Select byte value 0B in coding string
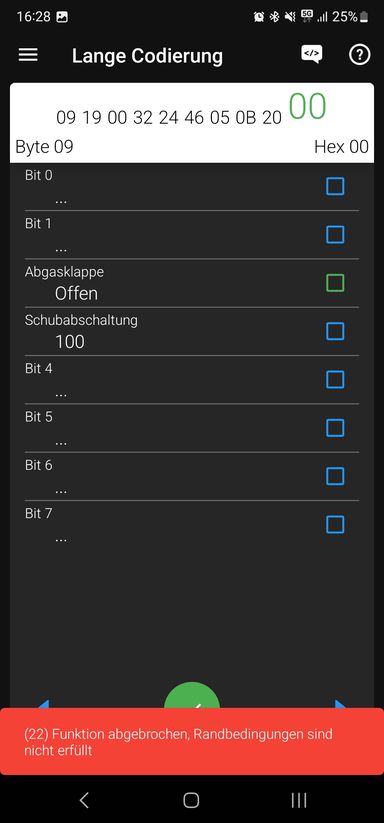Image resolution: width=384 pixels, height=823 pixels. (246, 118)
